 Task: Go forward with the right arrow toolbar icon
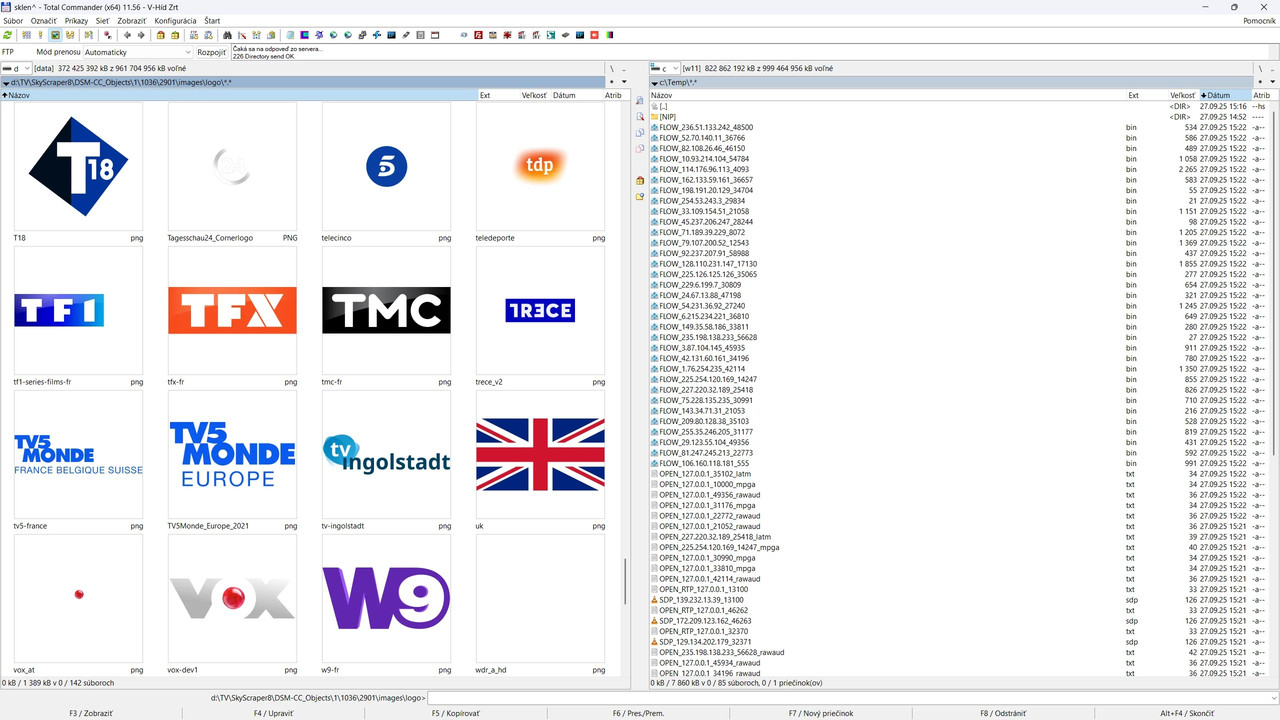point(141,35)
